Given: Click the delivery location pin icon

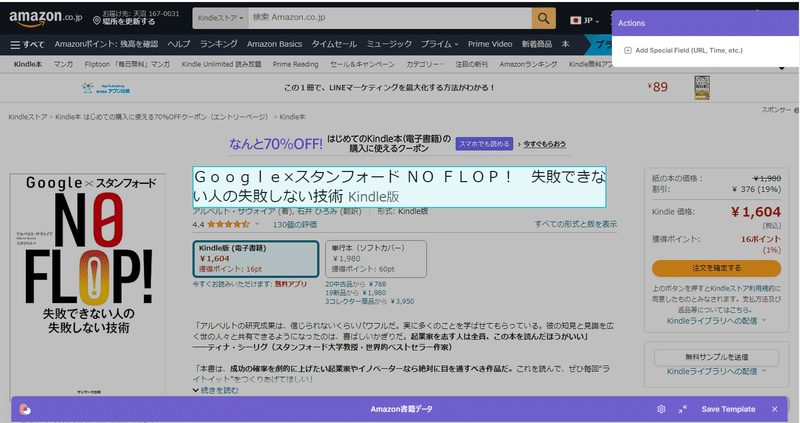Looking at the screenshot, I should click(x=96, y=20).
